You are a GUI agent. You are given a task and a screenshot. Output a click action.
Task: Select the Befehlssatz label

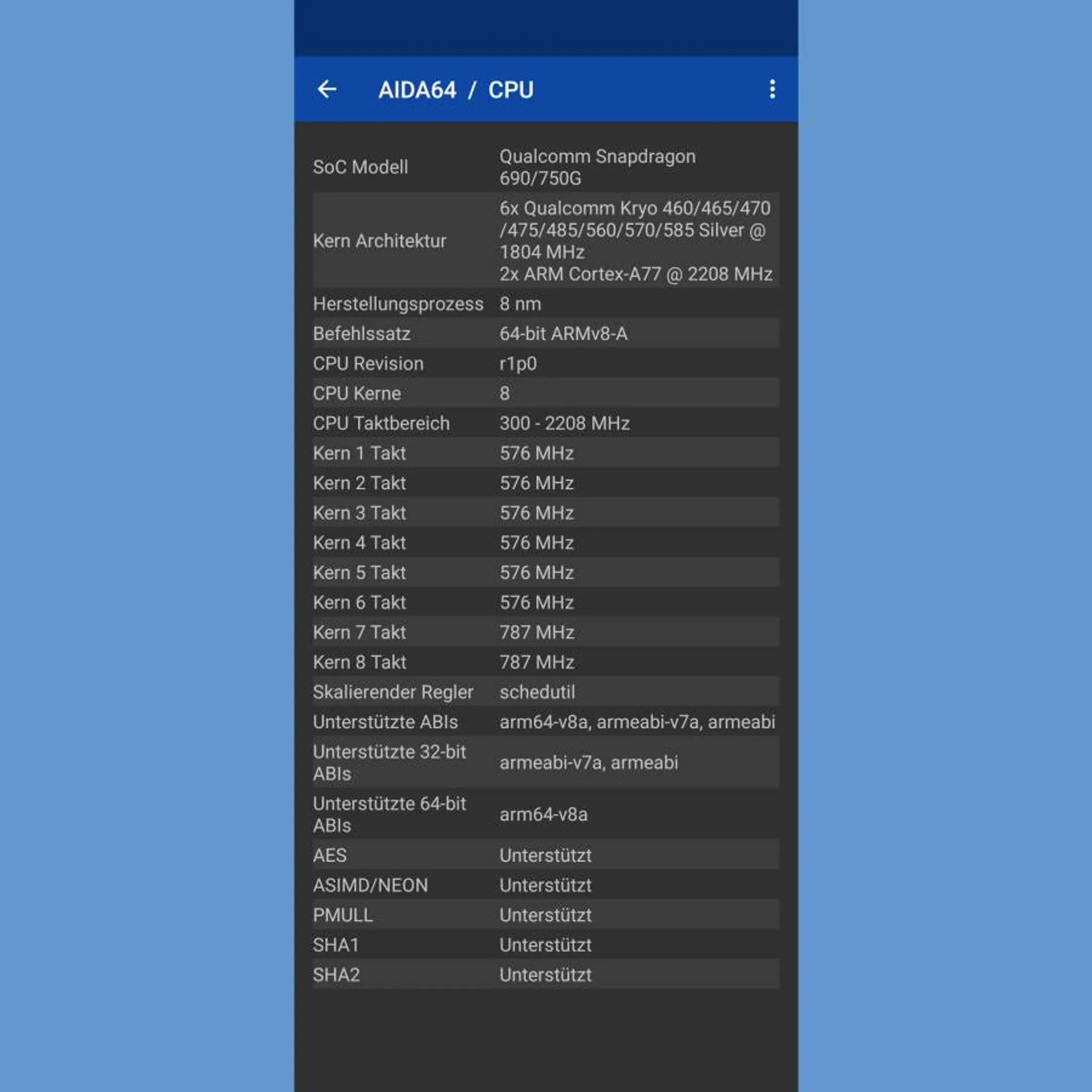(362, 334)
